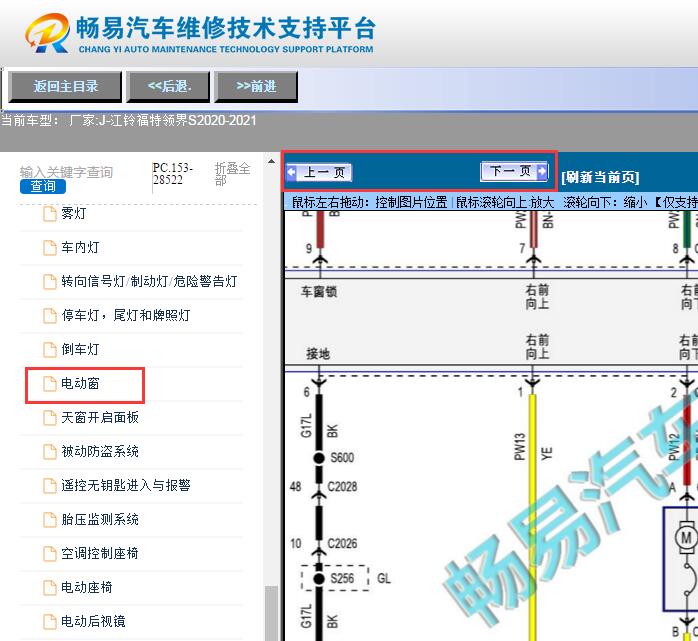Go to next page with 下一页

tap(514, 171)
